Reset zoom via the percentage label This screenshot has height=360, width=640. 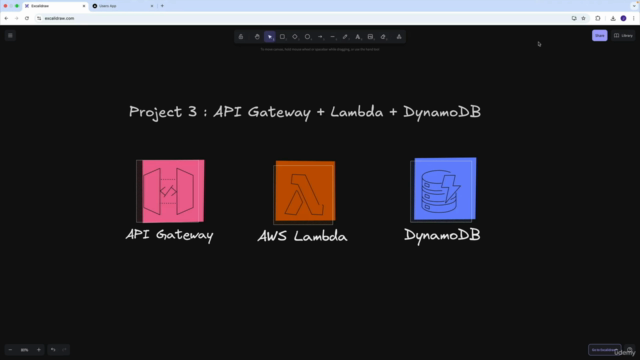click(24, 350)
